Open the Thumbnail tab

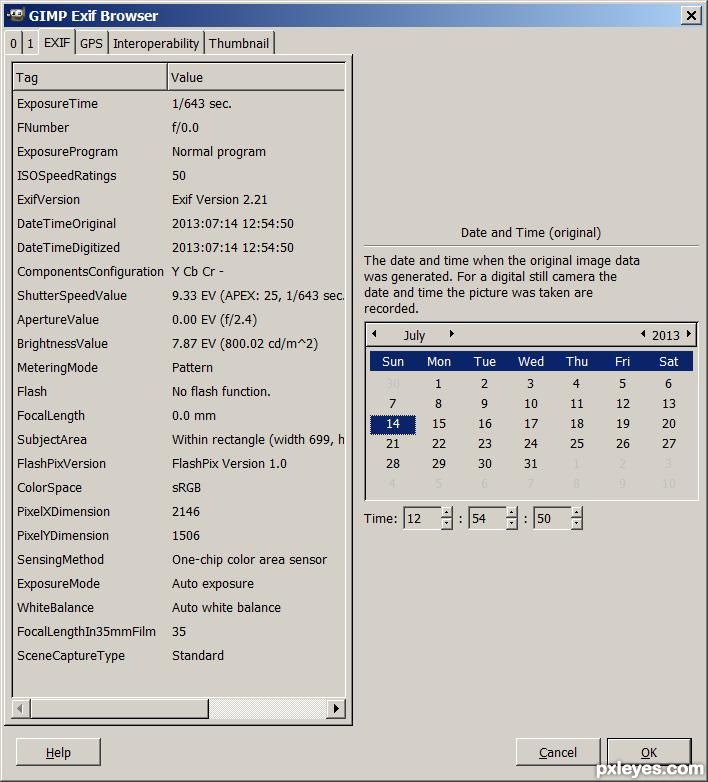tap(239, 43)
